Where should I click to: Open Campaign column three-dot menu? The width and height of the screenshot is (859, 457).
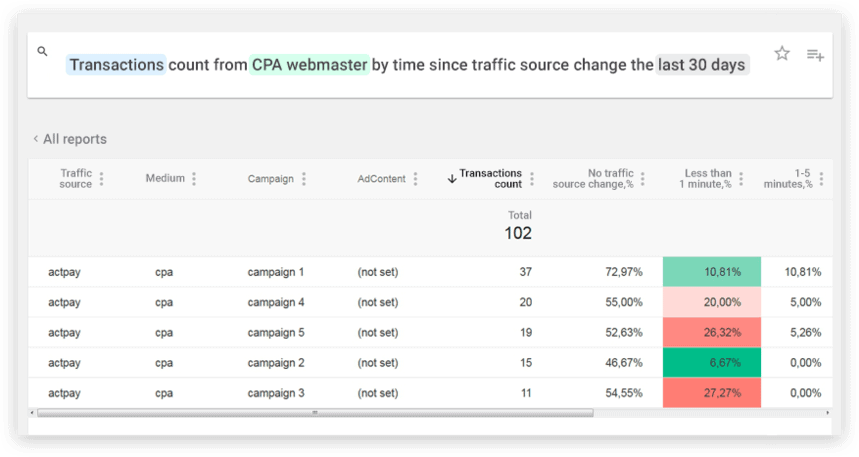click(x=304, y=179)
